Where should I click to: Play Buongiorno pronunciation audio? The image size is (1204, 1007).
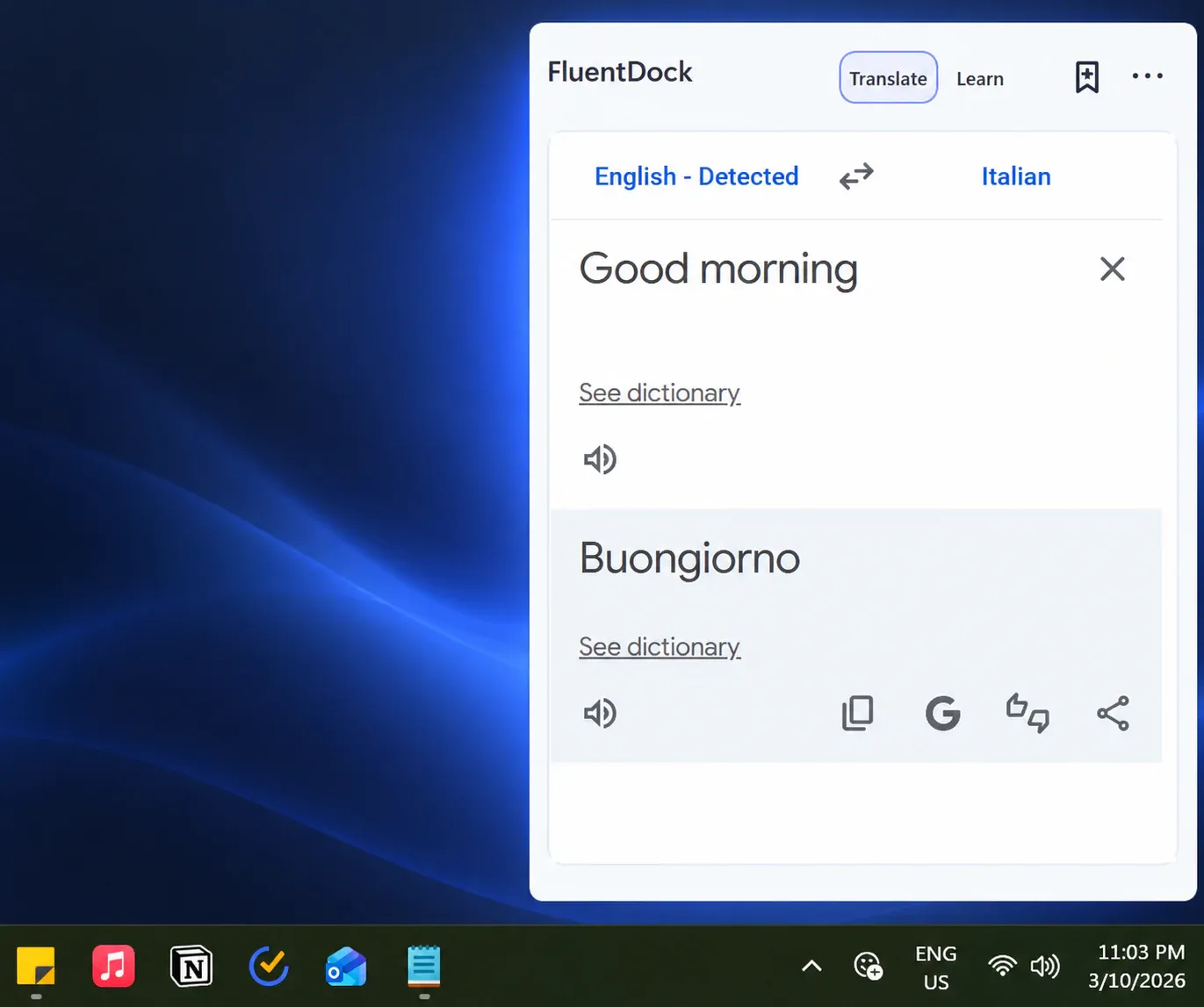601,713
